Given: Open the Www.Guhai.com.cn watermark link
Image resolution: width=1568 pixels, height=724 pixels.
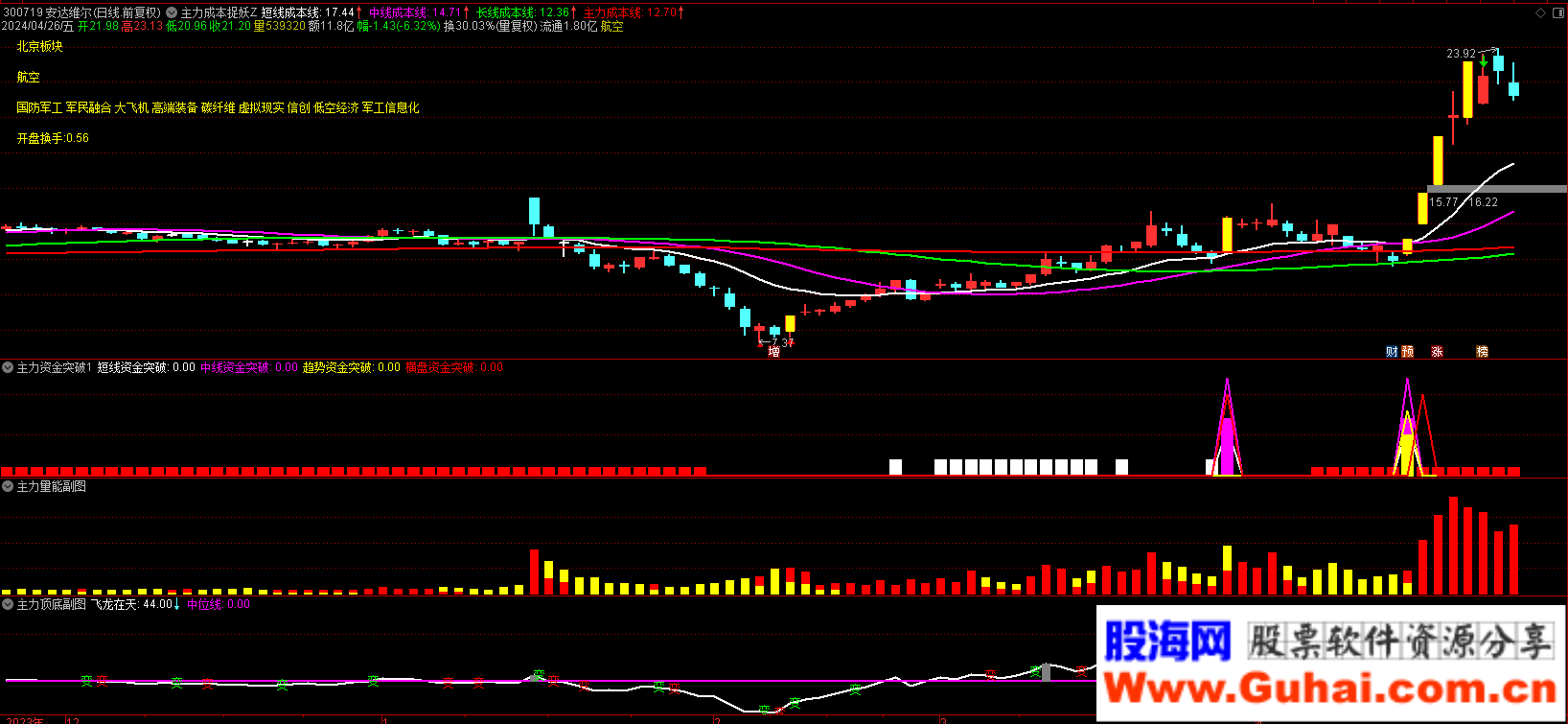Looking at the screenshot, I should tap(1330, 689).
